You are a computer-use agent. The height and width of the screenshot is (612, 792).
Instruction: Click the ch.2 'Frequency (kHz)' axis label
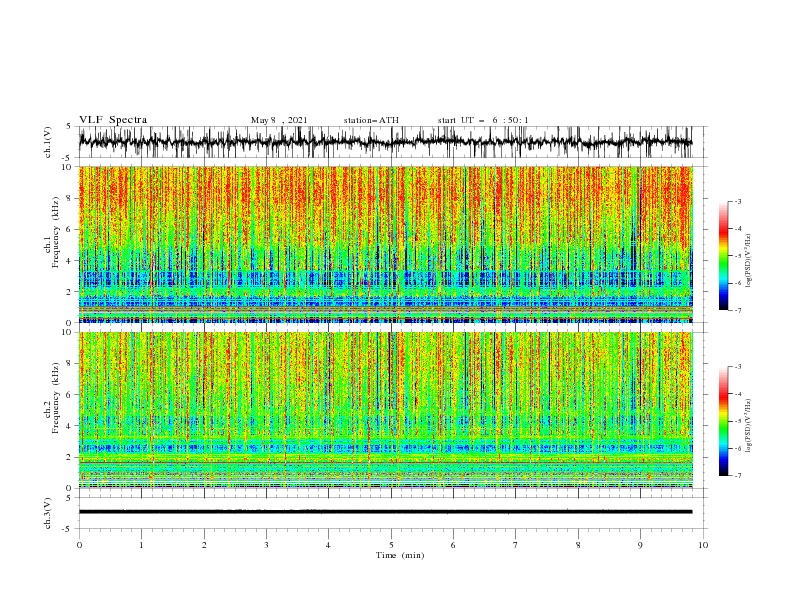click(x=56, y=399)
